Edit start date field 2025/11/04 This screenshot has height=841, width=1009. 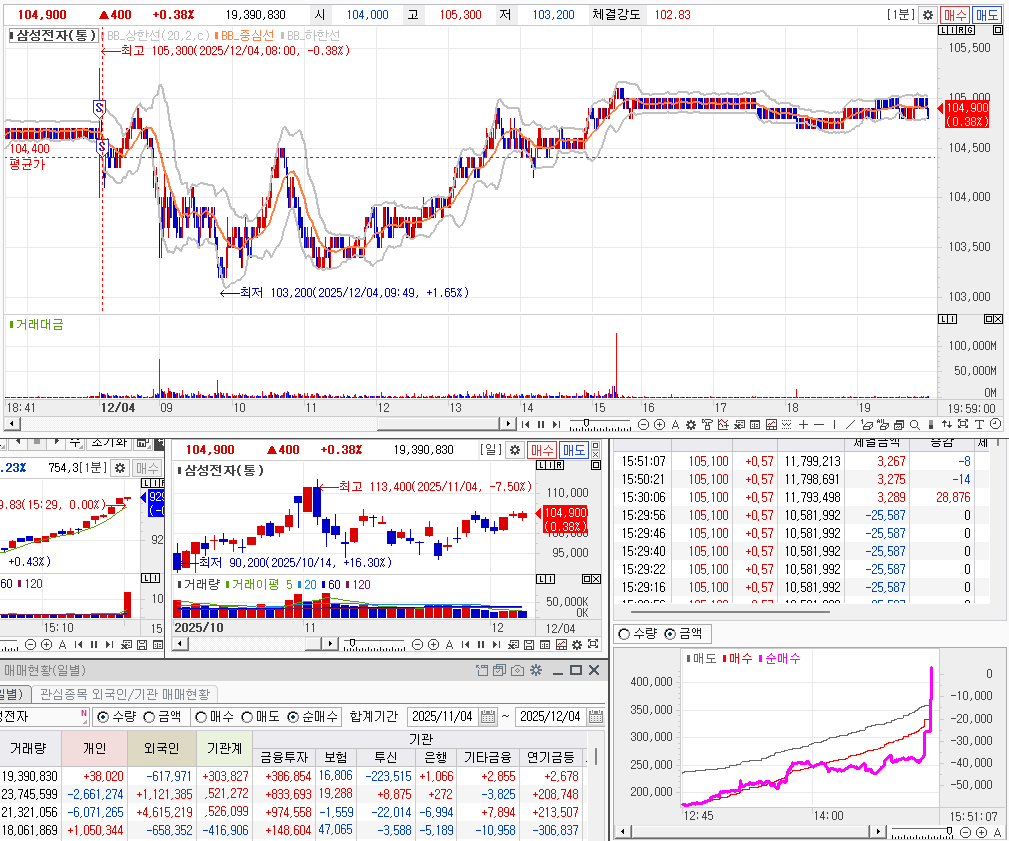(444, 716)
